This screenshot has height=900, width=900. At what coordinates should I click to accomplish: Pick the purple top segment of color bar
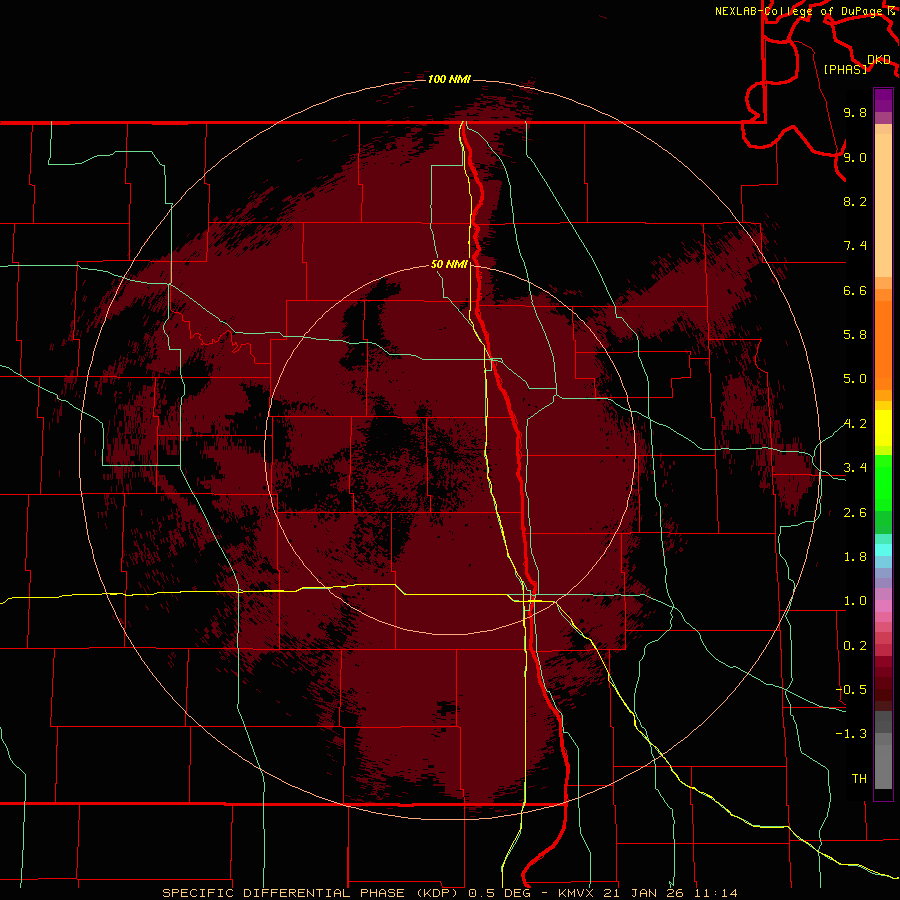pyautogui.click(x=883, y=100)
